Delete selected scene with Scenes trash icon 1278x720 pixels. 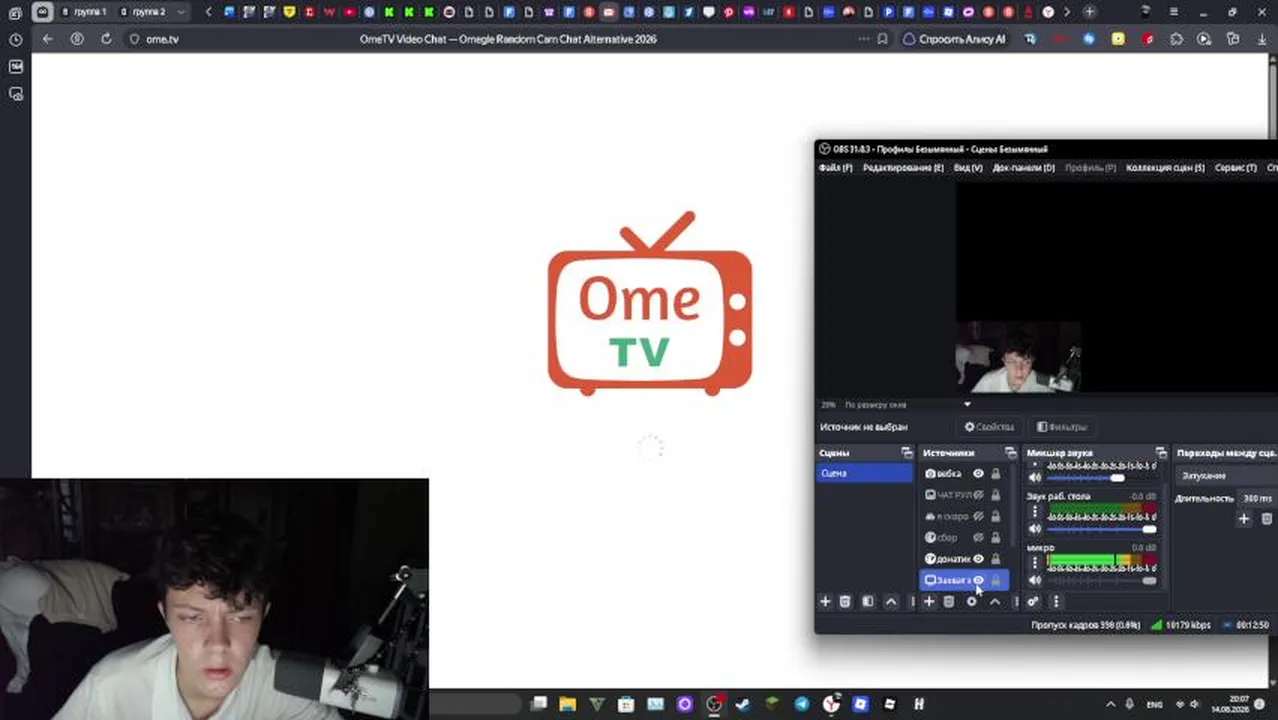pos(845,601)
